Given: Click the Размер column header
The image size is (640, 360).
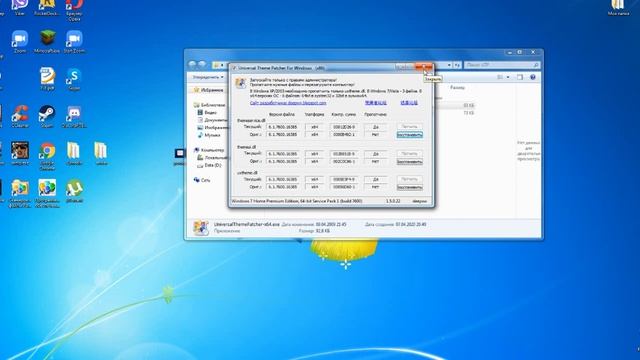Looking at the screenshot, I should (x=457, y=87).
